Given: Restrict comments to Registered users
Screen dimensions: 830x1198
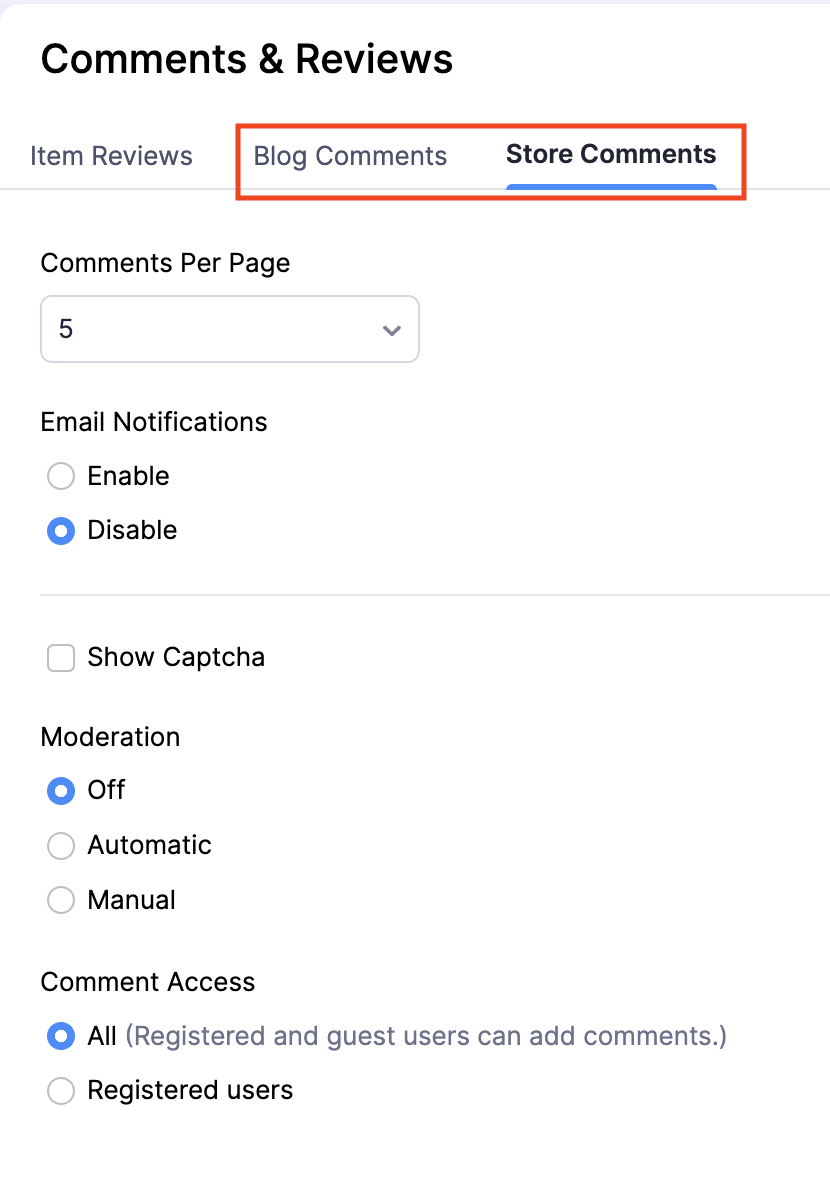Looking at the screenshot, I should point(60,1091).
